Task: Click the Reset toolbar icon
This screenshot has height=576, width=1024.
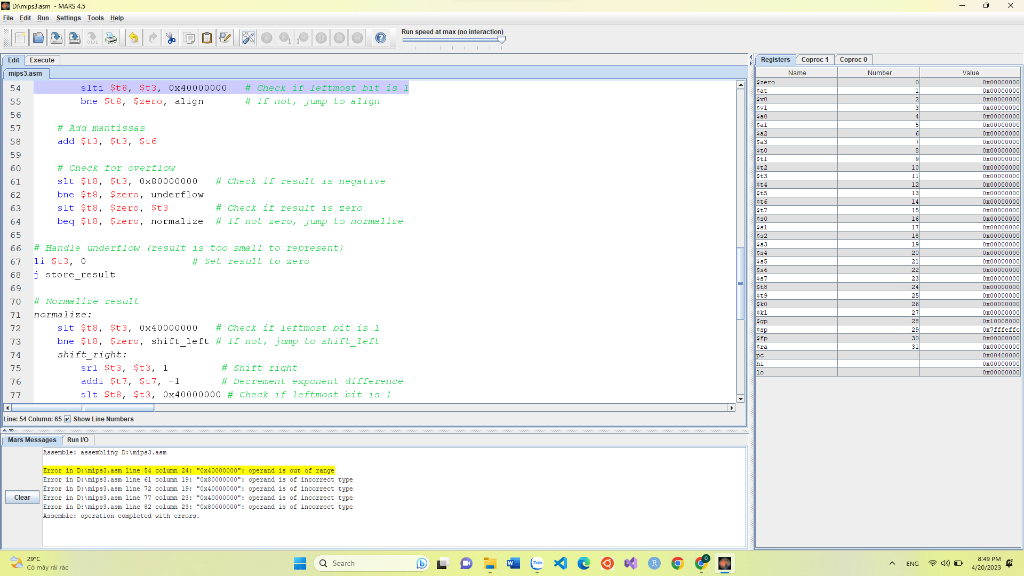Action: 357,38
